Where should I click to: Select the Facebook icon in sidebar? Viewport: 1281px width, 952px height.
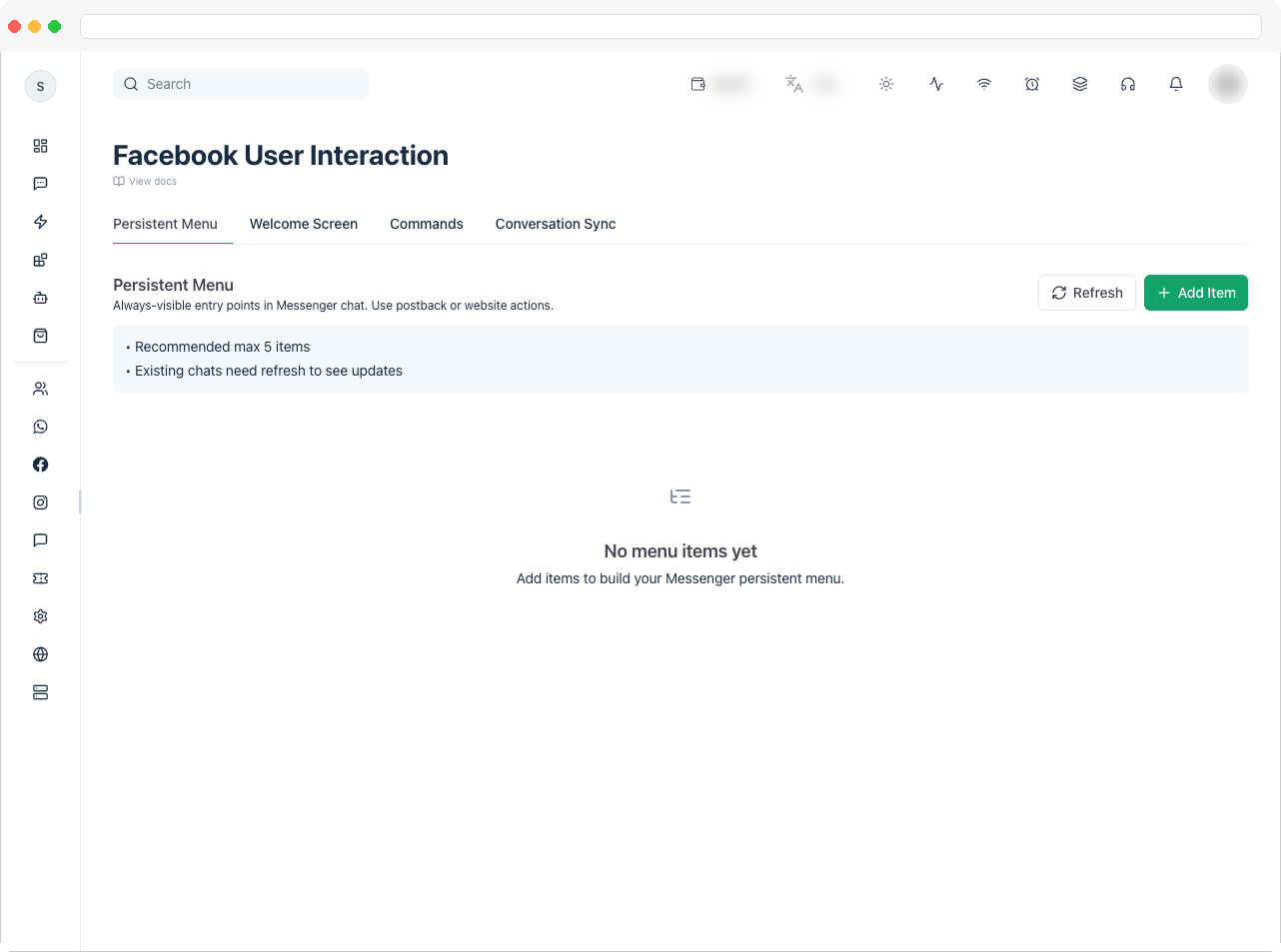click(x=40, y=465)
